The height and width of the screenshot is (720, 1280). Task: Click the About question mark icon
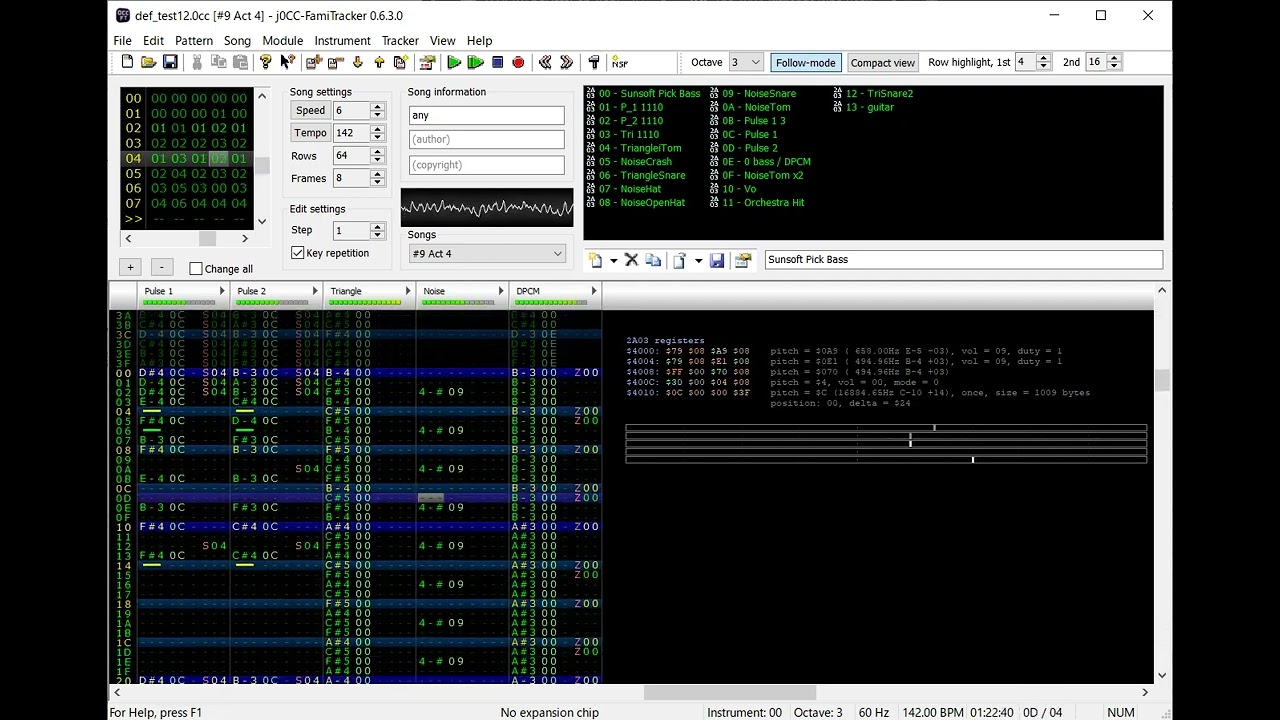tap(265, 62)
